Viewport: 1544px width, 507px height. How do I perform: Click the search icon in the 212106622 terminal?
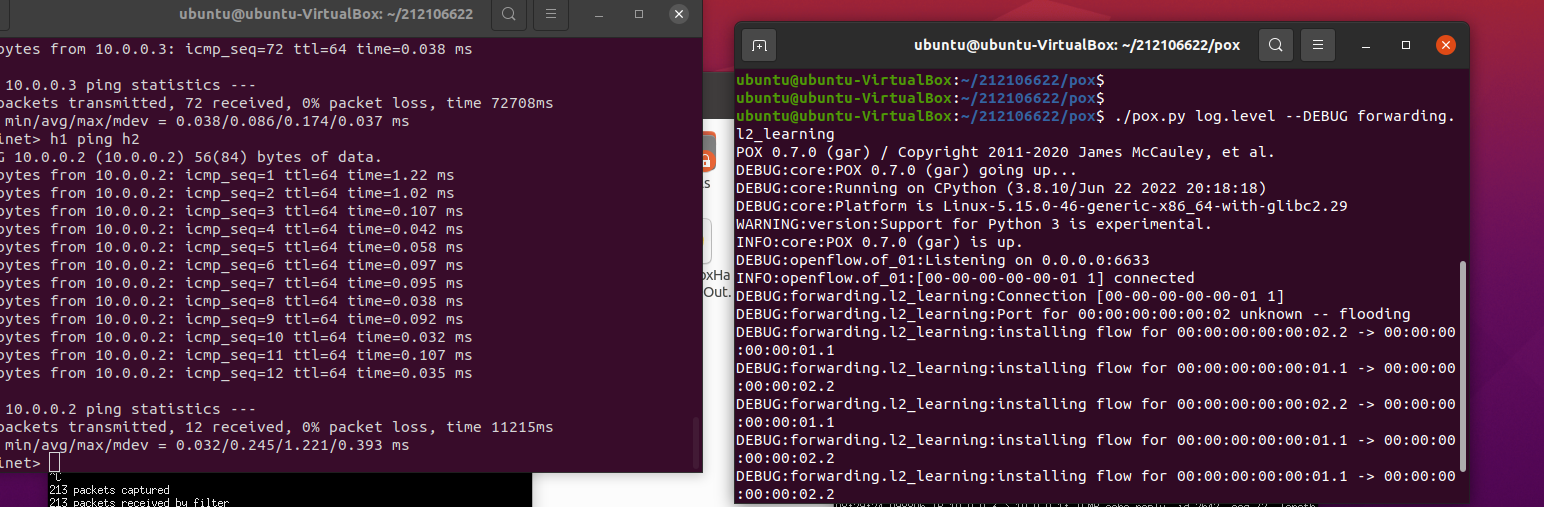click(x=509, y=14)
